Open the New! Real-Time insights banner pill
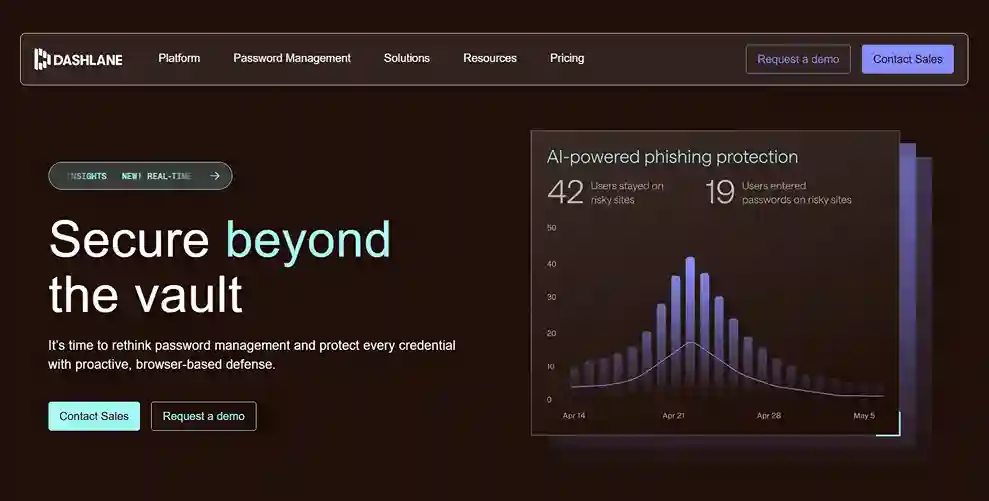989x501 pixels. (140, 176)
